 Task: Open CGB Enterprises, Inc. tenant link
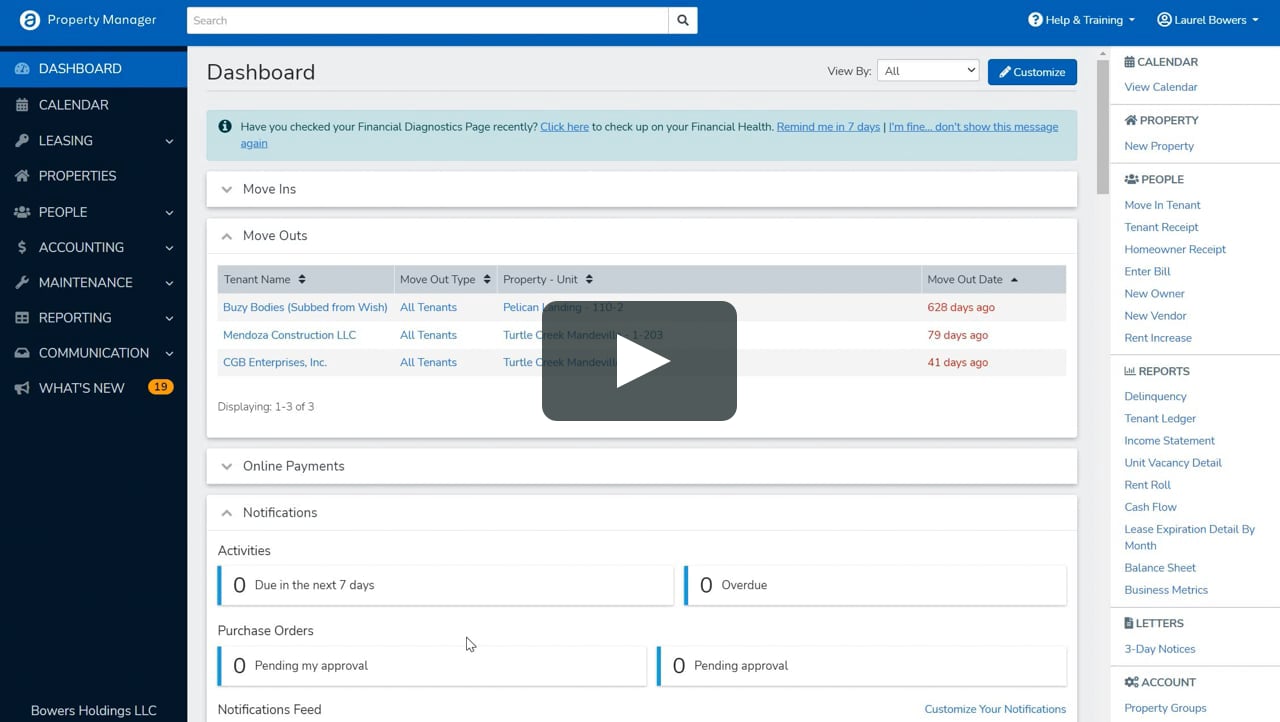point(275,362)
